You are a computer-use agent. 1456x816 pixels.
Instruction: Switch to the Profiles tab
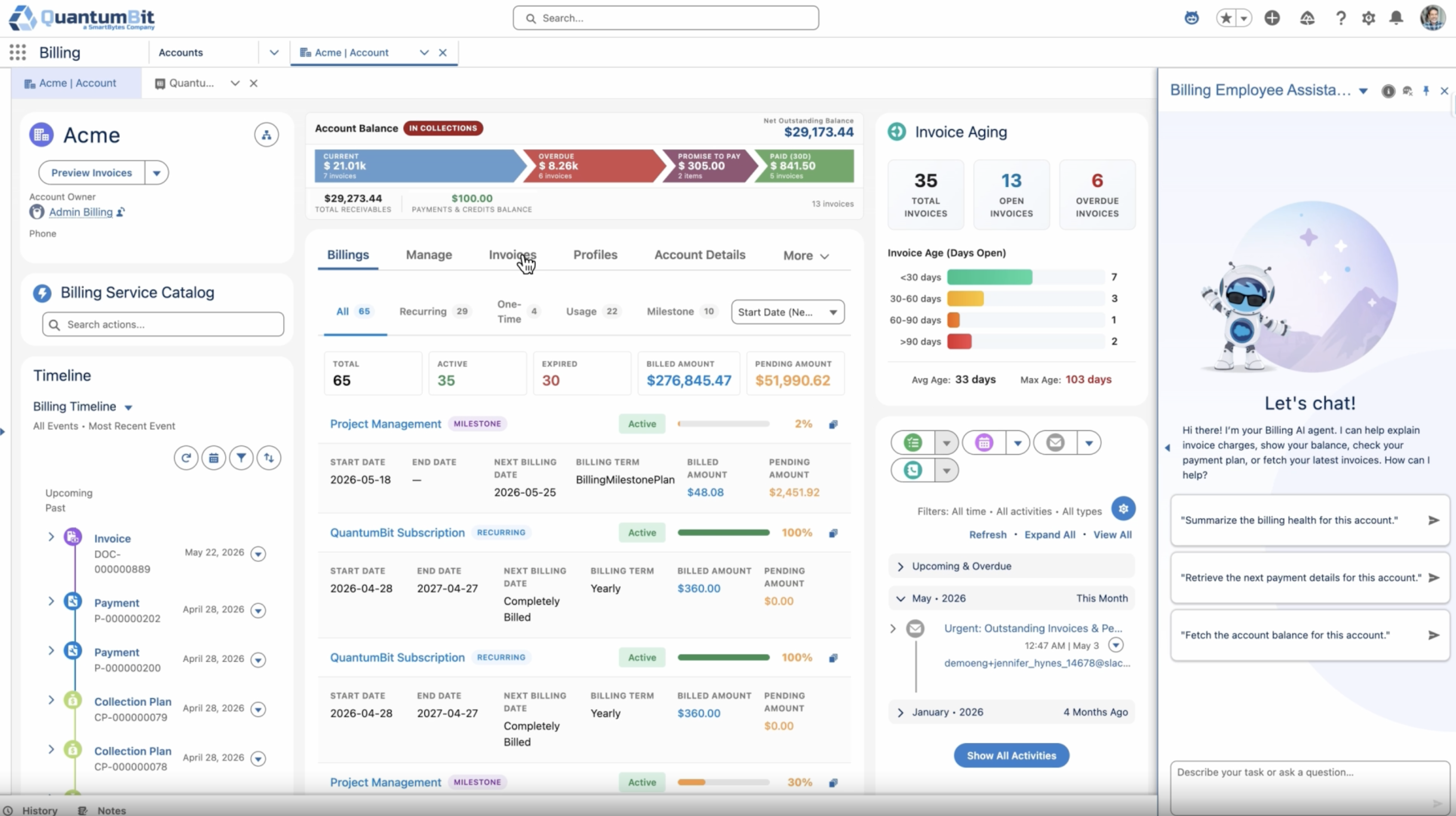click(595, 255)
